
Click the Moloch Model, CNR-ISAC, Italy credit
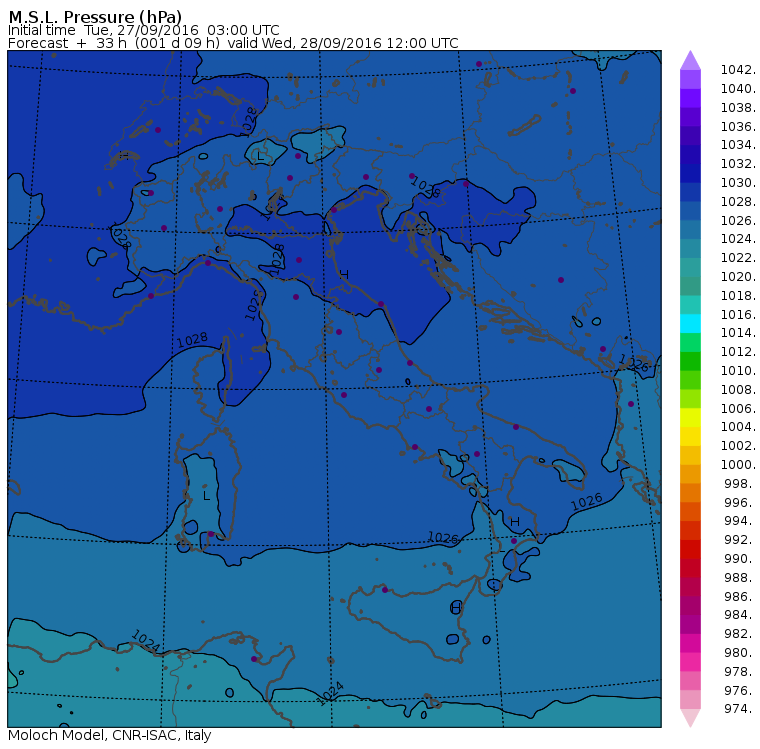(x=110, y=735)
